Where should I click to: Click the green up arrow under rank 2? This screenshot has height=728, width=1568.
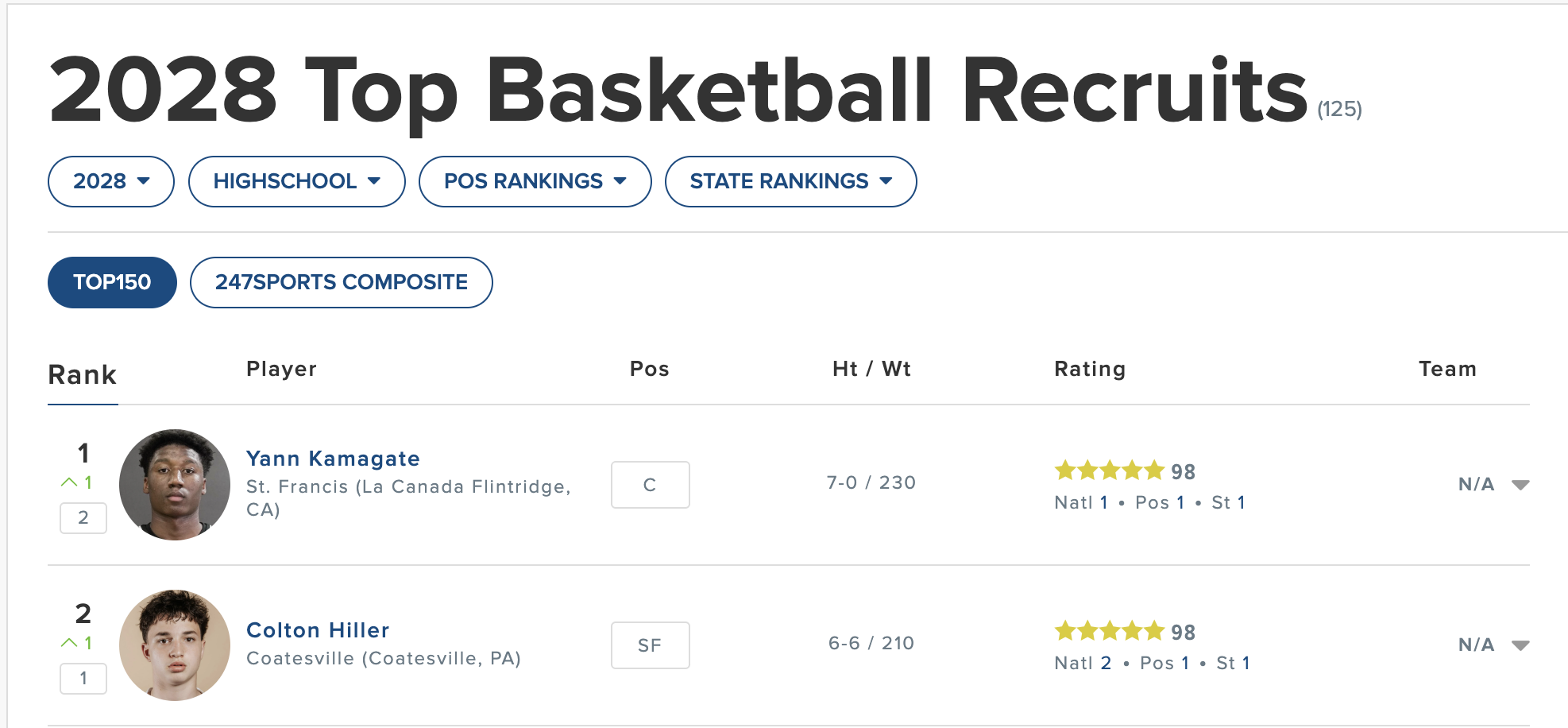click(x=69, y=643)
